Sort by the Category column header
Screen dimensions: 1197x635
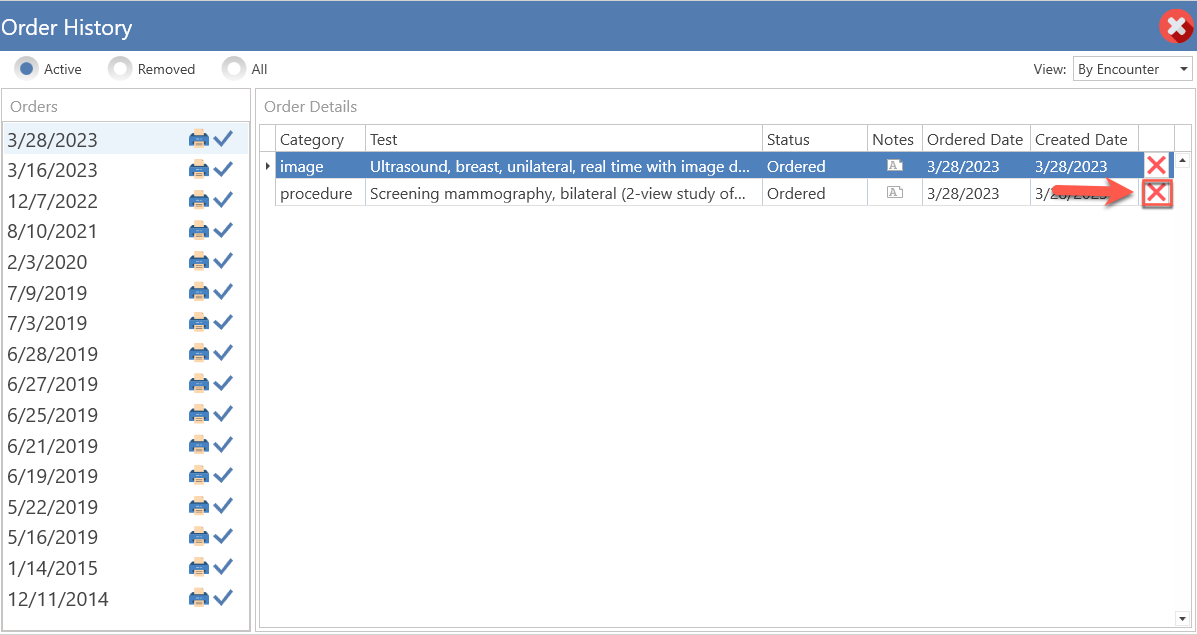point(321,139)
